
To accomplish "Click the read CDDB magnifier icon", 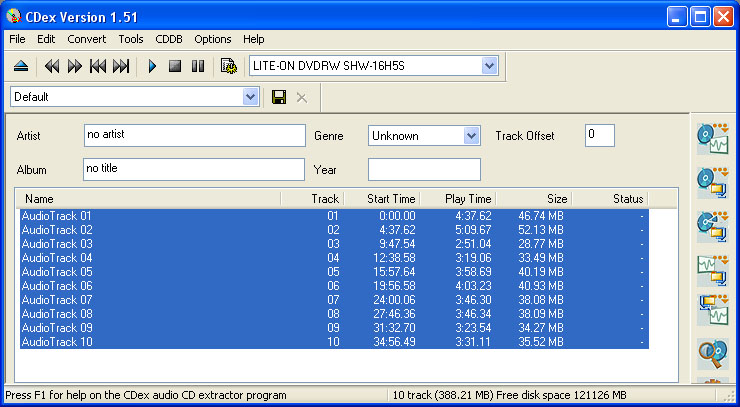I will (x=711, y=355).
